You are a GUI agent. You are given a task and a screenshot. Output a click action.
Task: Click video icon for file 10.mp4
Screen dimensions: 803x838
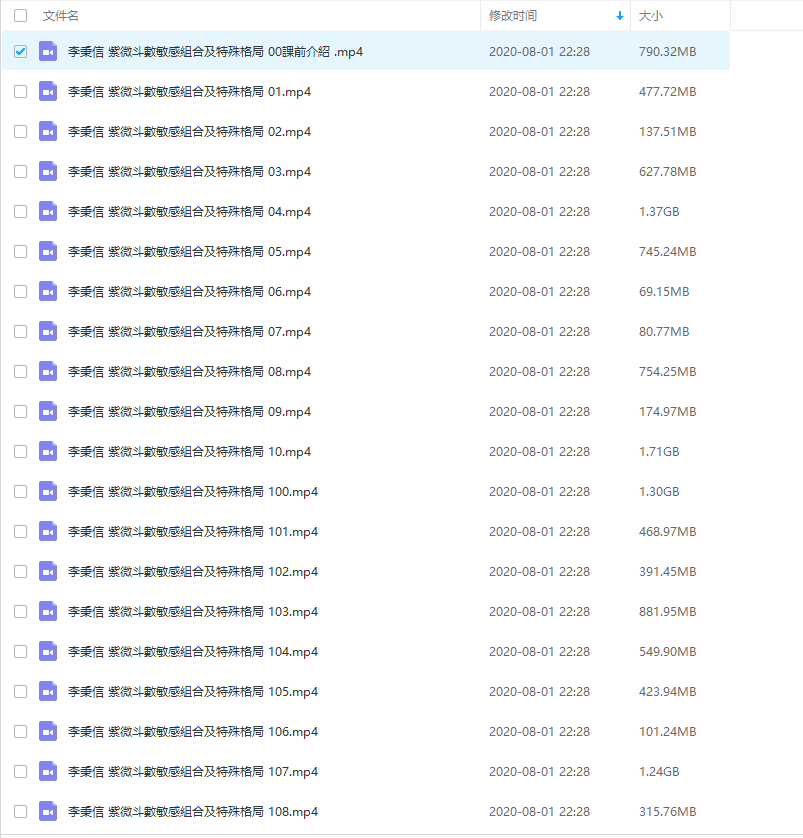48,452
